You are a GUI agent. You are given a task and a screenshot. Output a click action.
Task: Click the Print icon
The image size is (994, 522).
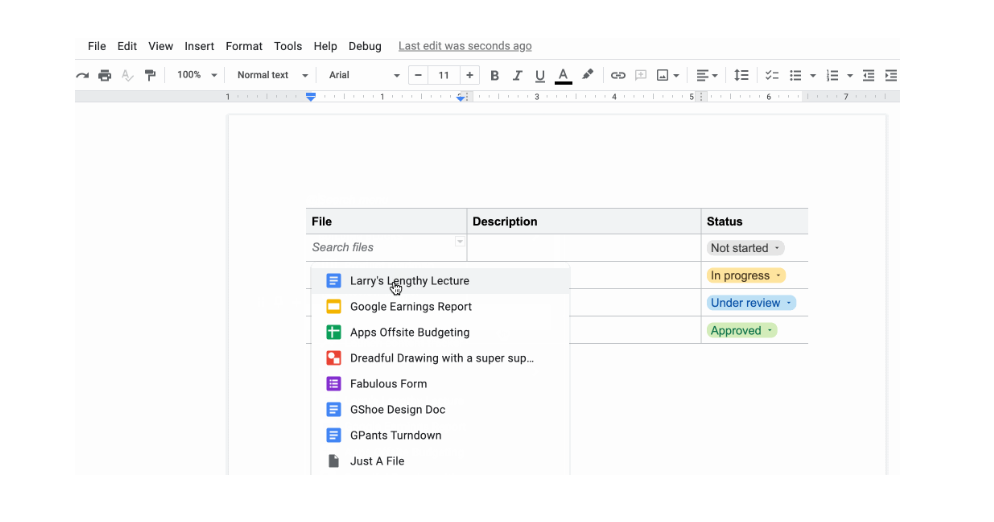tap(104, 75)
